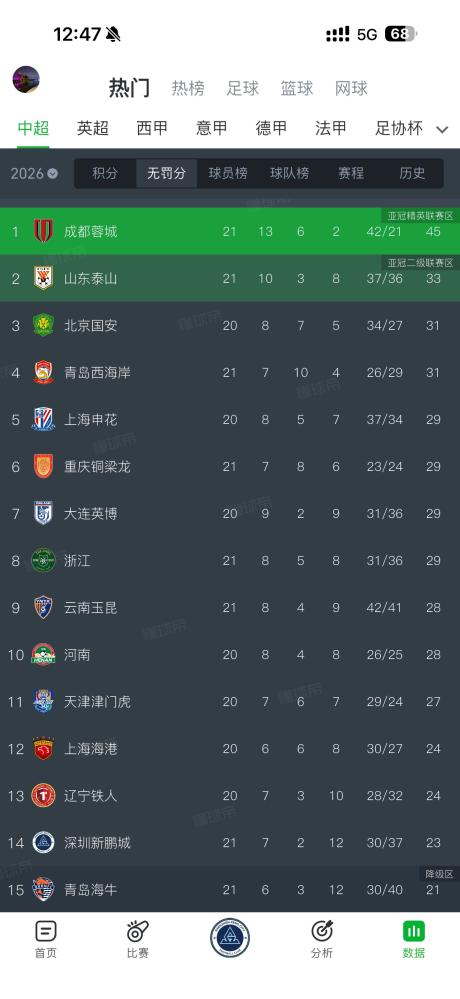
Task: Open the 分析 target icon
Action: [322, 931]
